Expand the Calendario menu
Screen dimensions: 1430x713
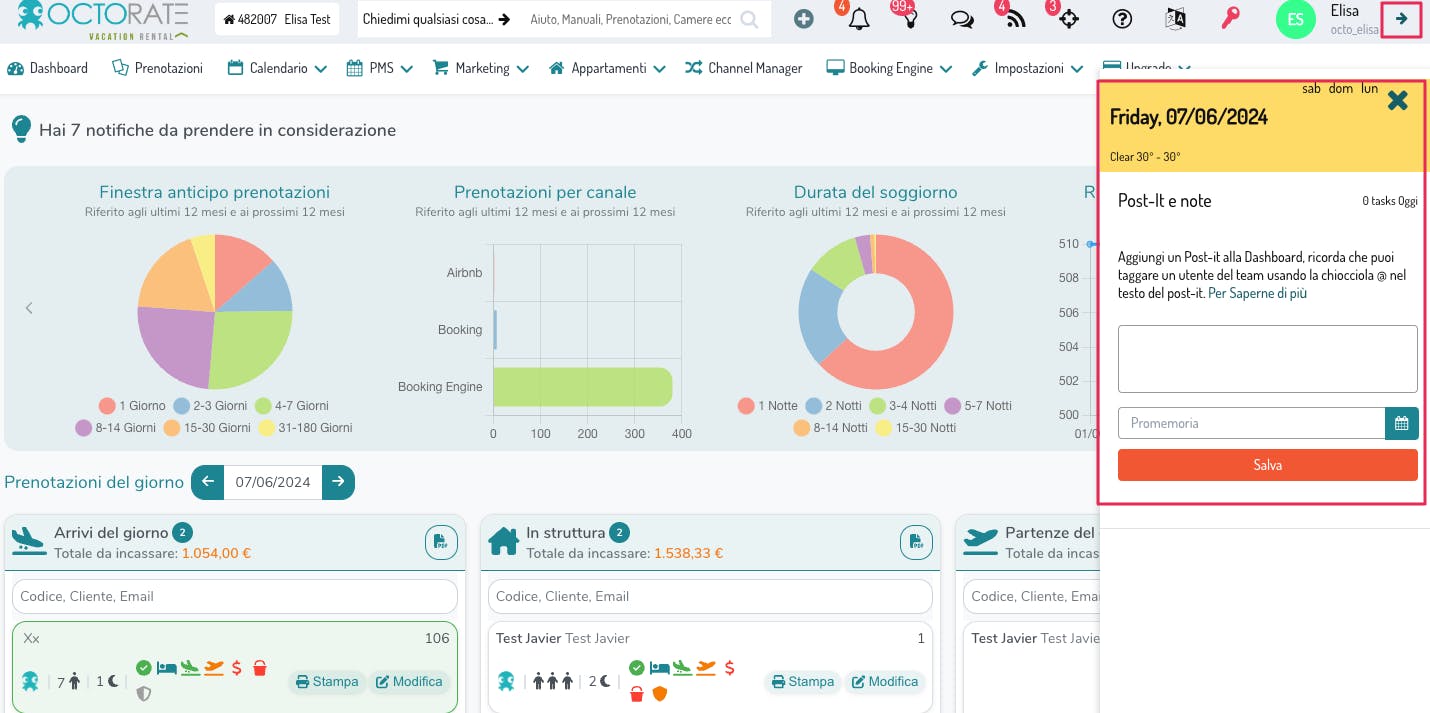pyautogui.click(x=277, y=68)
